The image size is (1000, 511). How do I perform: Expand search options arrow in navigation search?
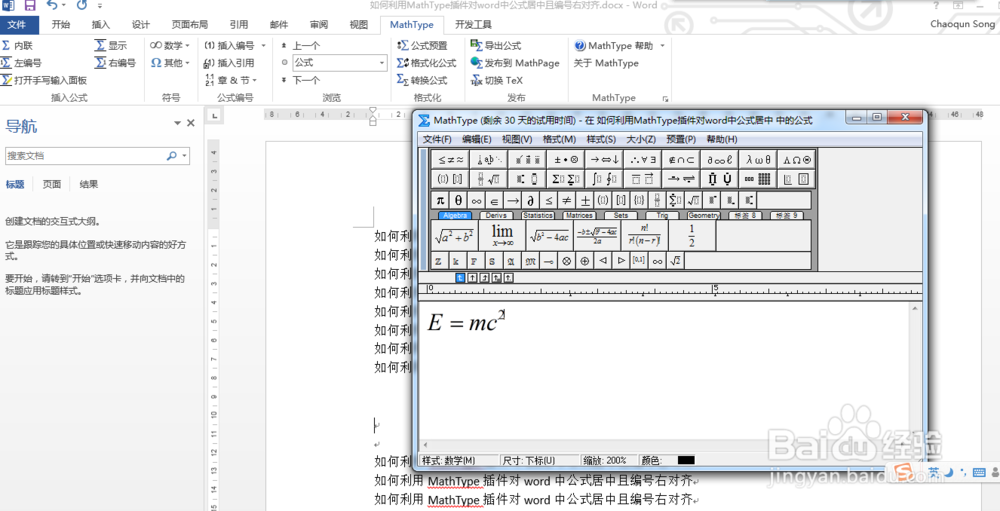point(185,156)
